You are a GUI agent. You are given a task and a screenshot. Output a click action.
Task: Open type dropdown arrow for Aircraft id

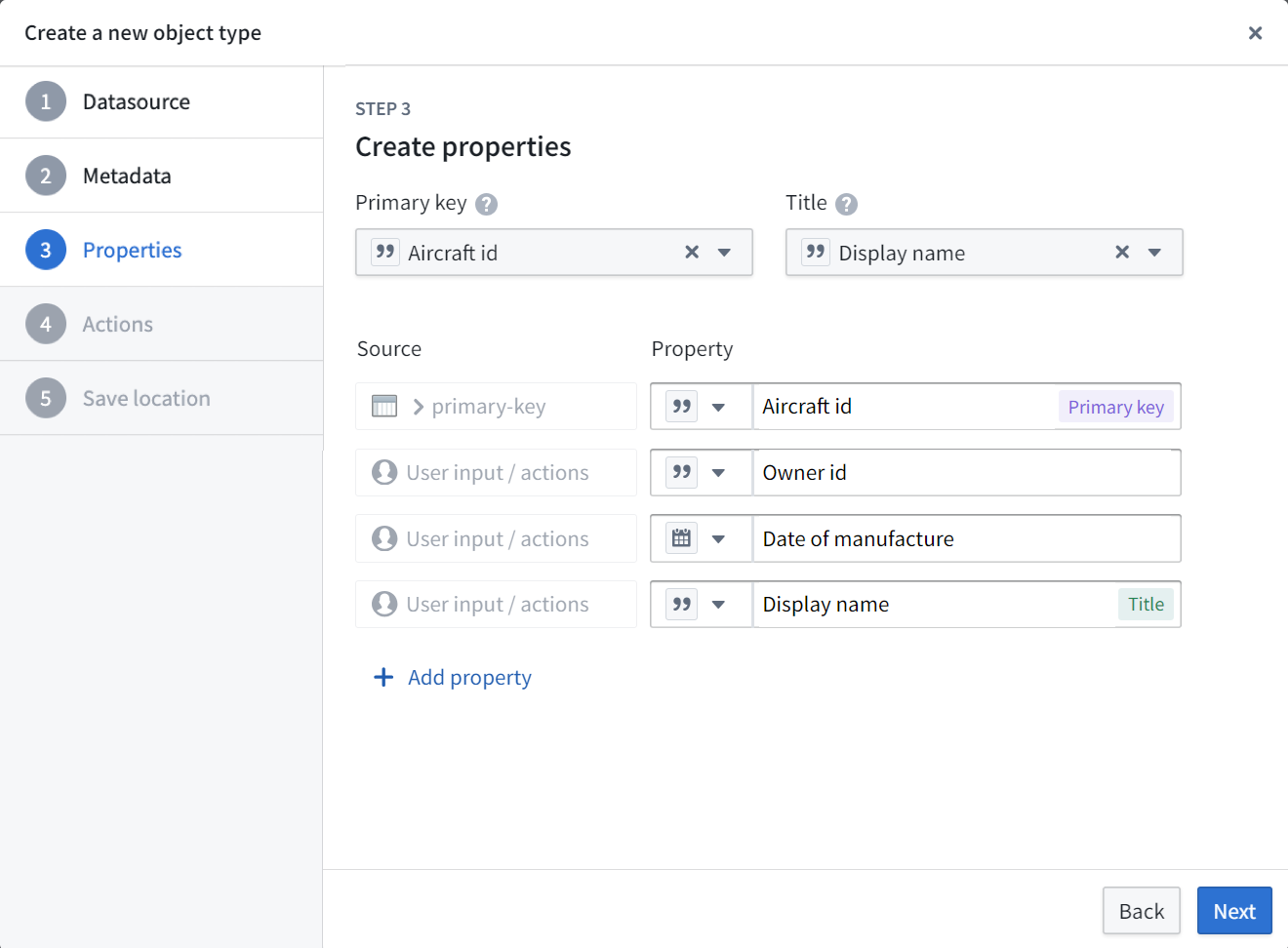(718, 408)
